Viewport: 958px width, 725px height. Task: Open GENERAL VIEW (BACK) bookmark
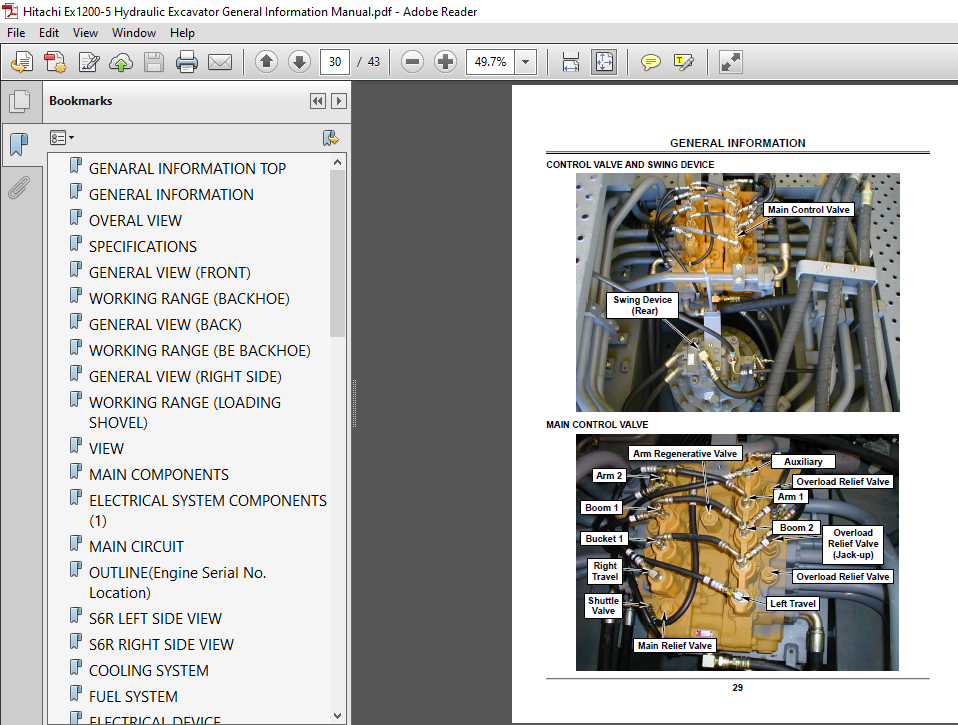point(165,325)
